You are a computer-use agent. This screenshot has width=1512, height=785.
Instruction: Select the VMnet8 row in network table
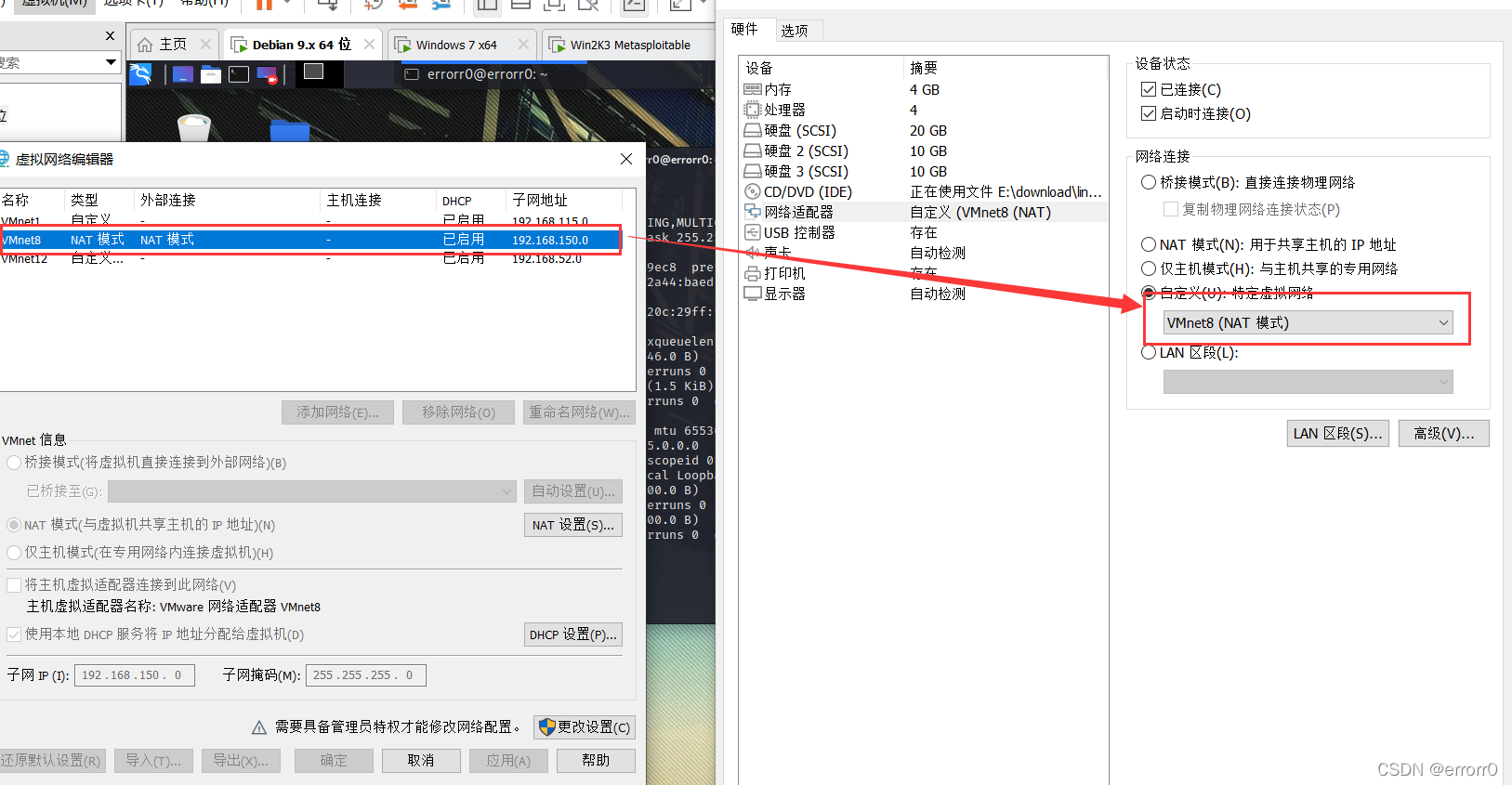point(309,240)
